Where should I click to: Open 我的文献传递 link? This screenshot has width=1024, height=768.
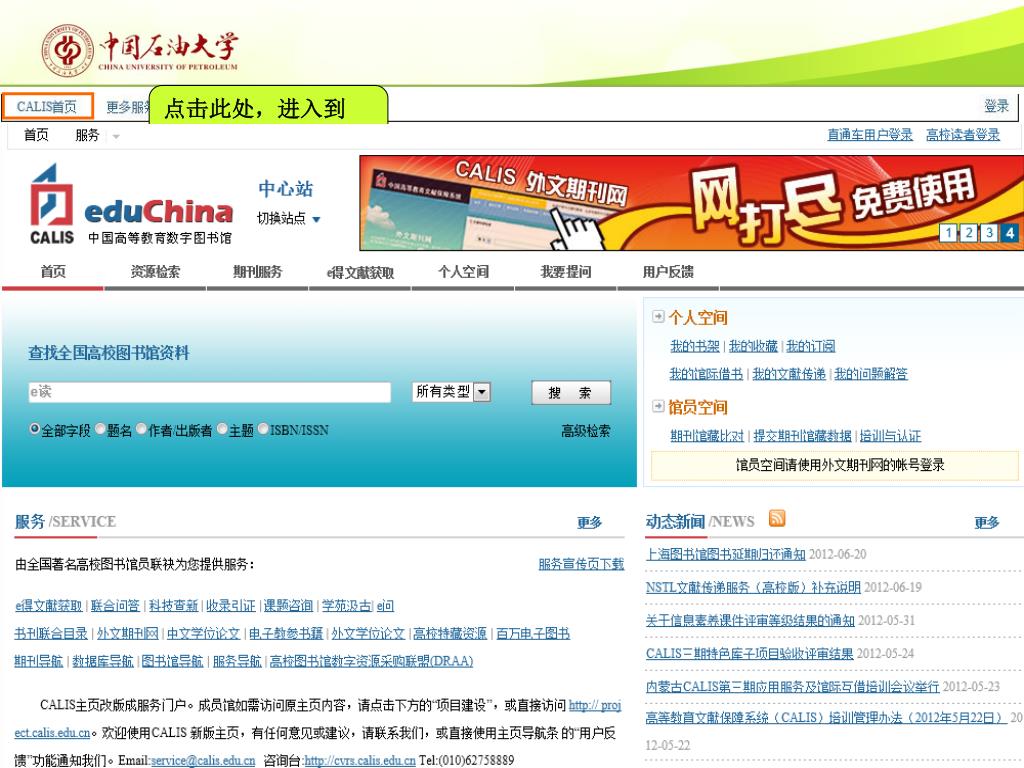coord(789,374)
